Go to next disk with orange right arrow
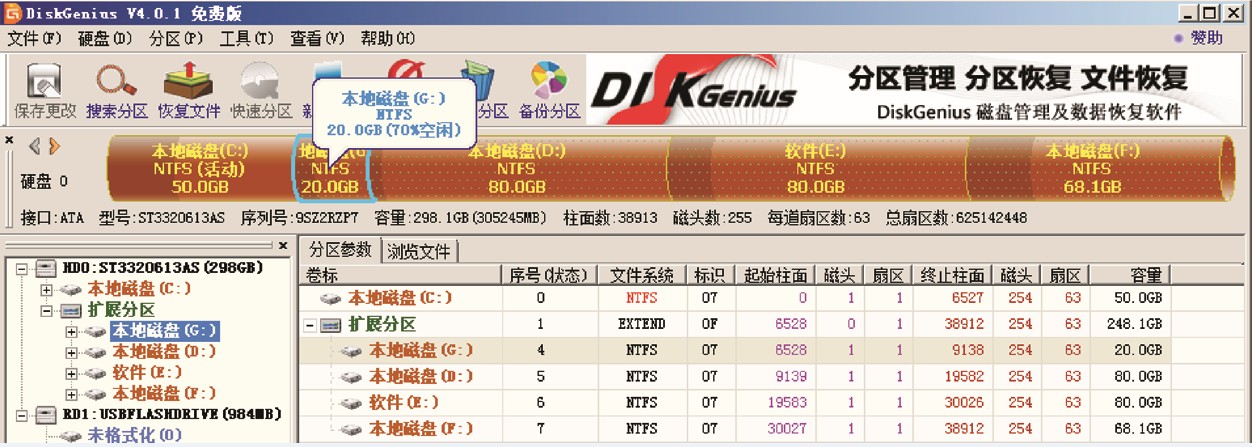 54,147
